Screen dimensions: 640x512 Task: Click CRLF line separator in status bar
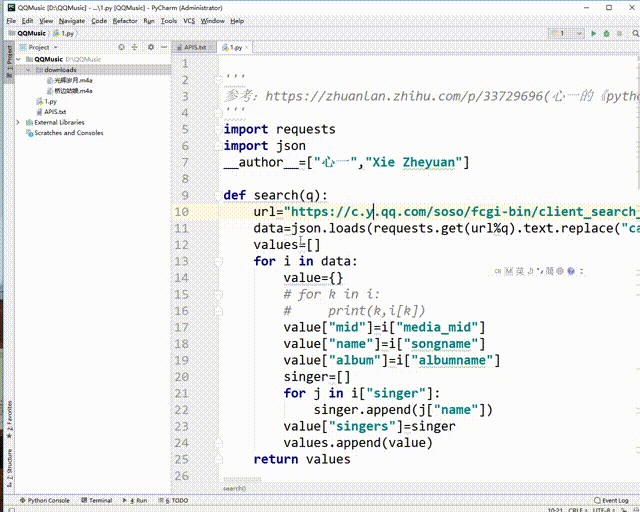click(x=577, y=510)
